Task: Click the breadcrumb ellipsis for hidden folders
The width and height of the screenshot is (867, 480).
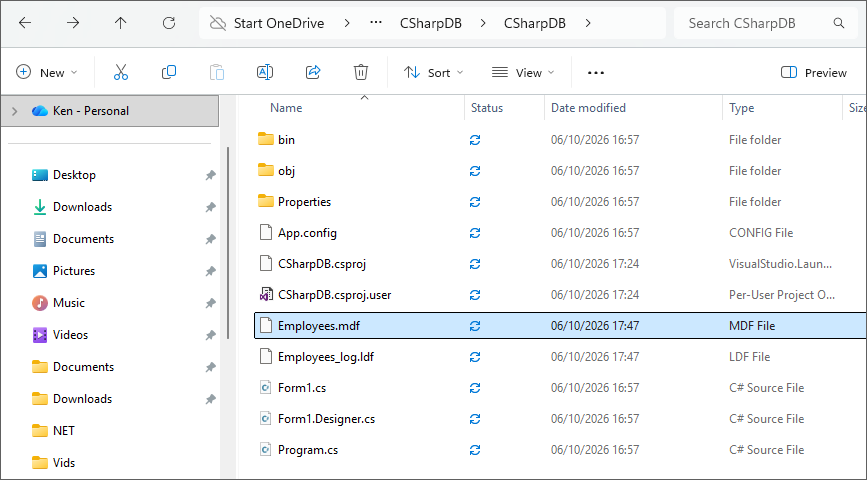Action: pyautogui.click(x=376, y=23)
